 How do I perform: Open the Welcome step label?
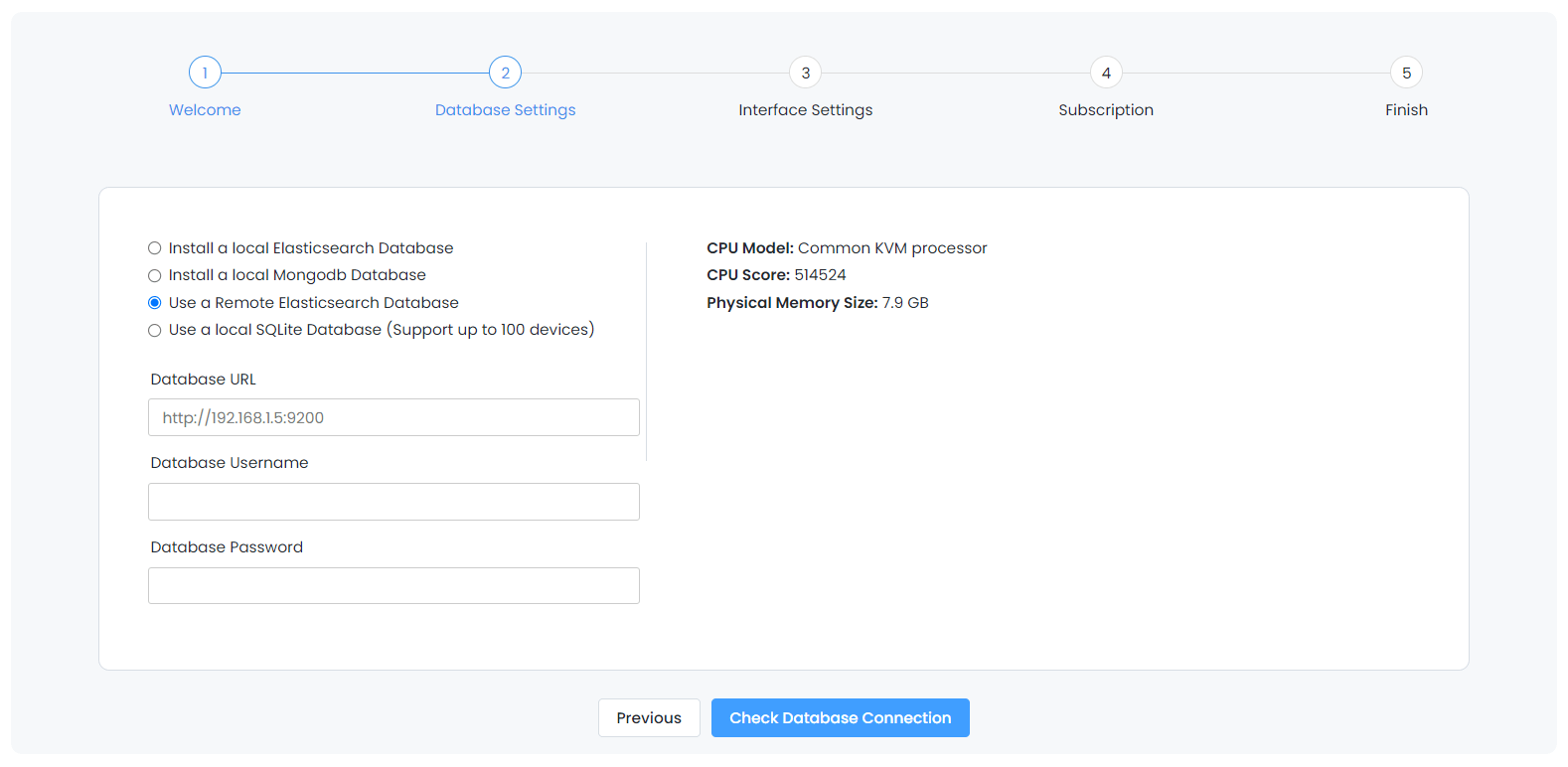(205, 110)
